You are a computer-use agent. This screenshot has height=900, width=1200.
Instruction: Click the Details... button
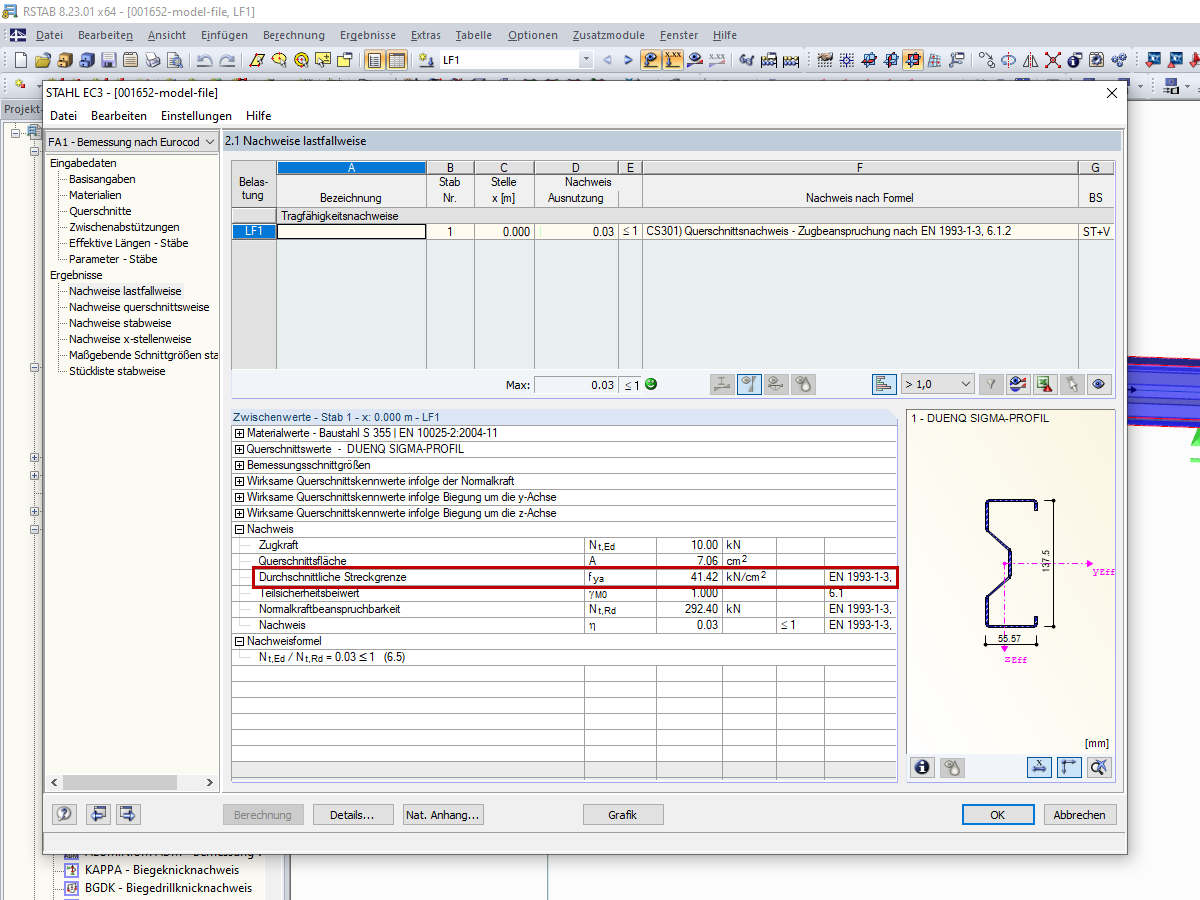[x=352, y=815]
